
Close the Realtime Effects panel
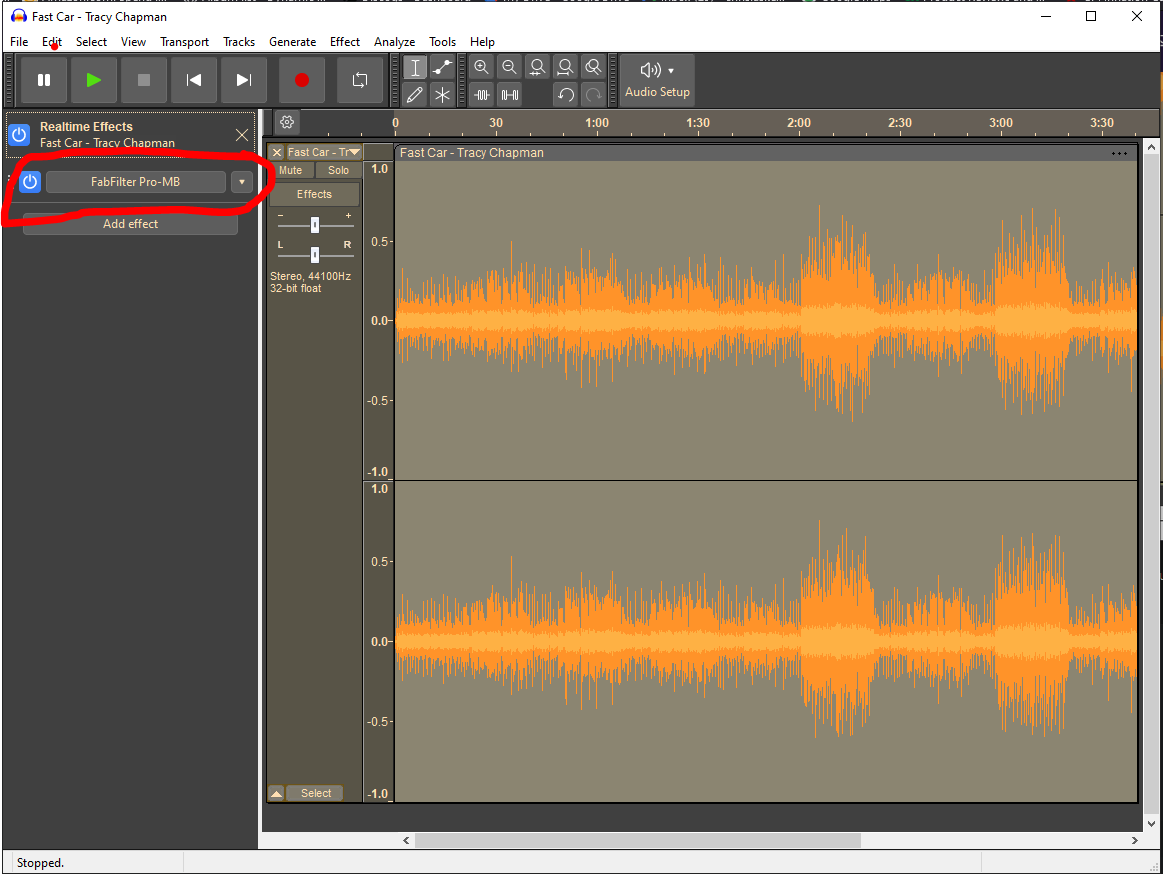coord(242,135)
